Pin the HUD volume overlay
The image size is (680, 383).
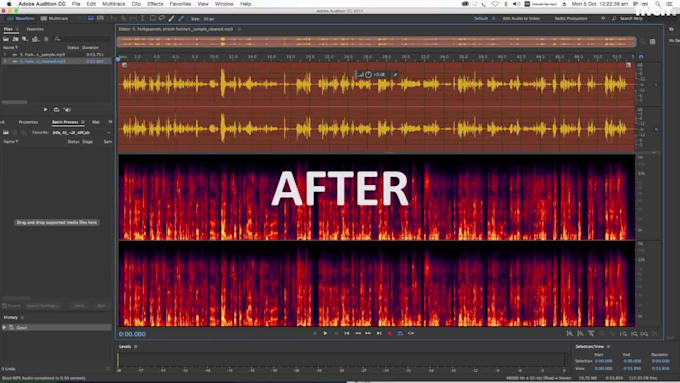(x=395, y=75)
